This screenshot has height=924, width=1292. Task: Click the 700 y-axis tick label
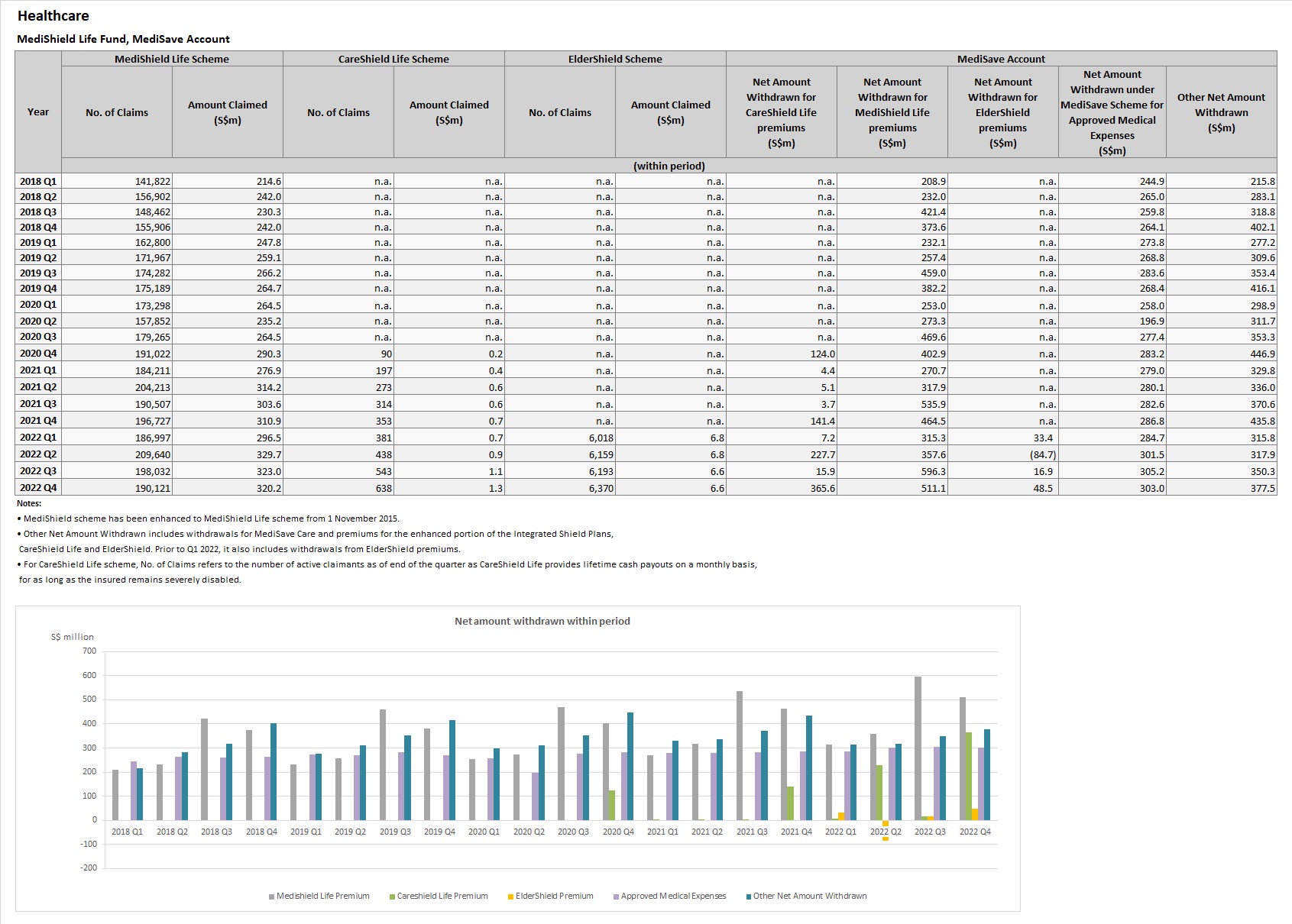89,651
